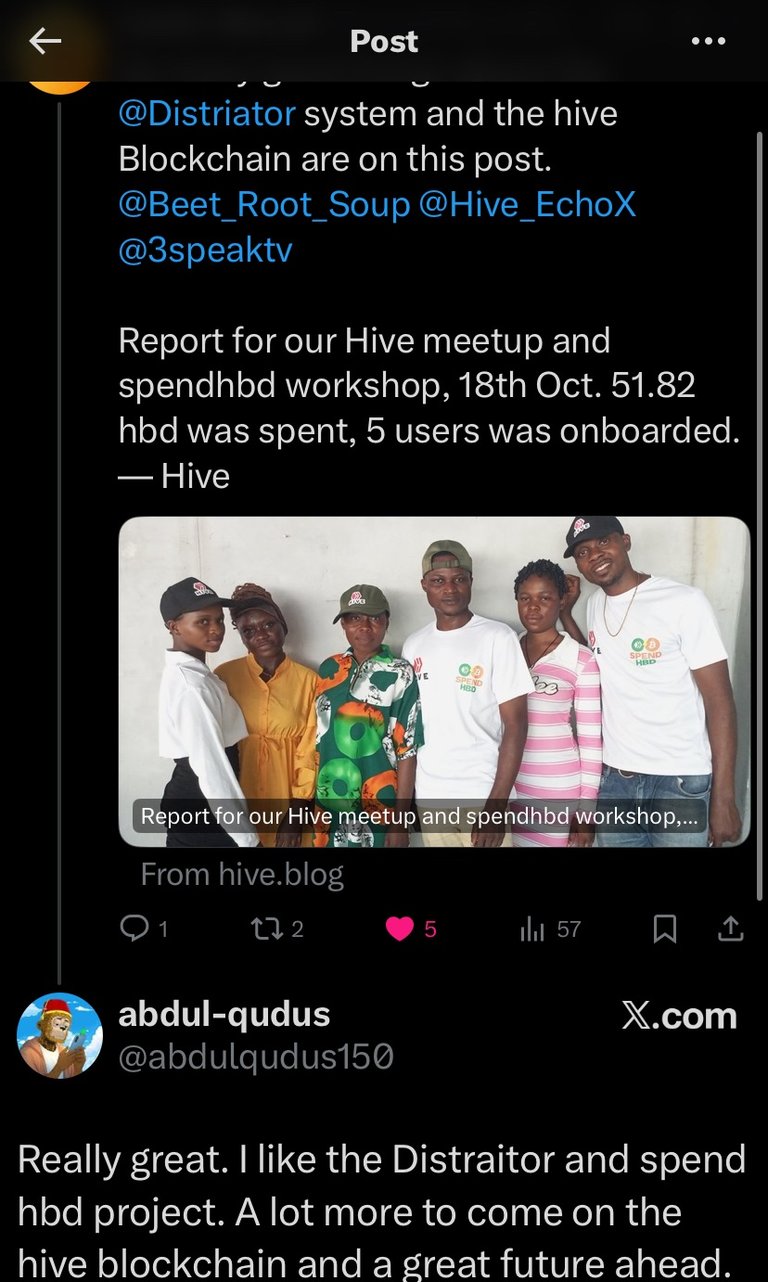Tap the share upload icon
This screenshot has height=1282, width=768.
[x=731, y=930]
